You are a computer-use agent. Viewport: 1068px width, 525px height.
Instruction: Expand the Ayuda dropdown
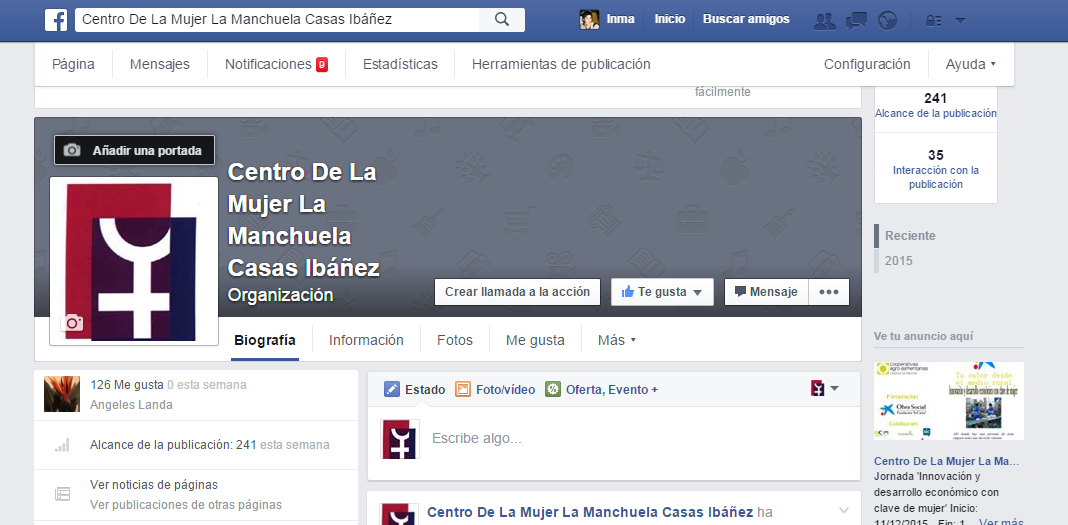pos(971,64)
